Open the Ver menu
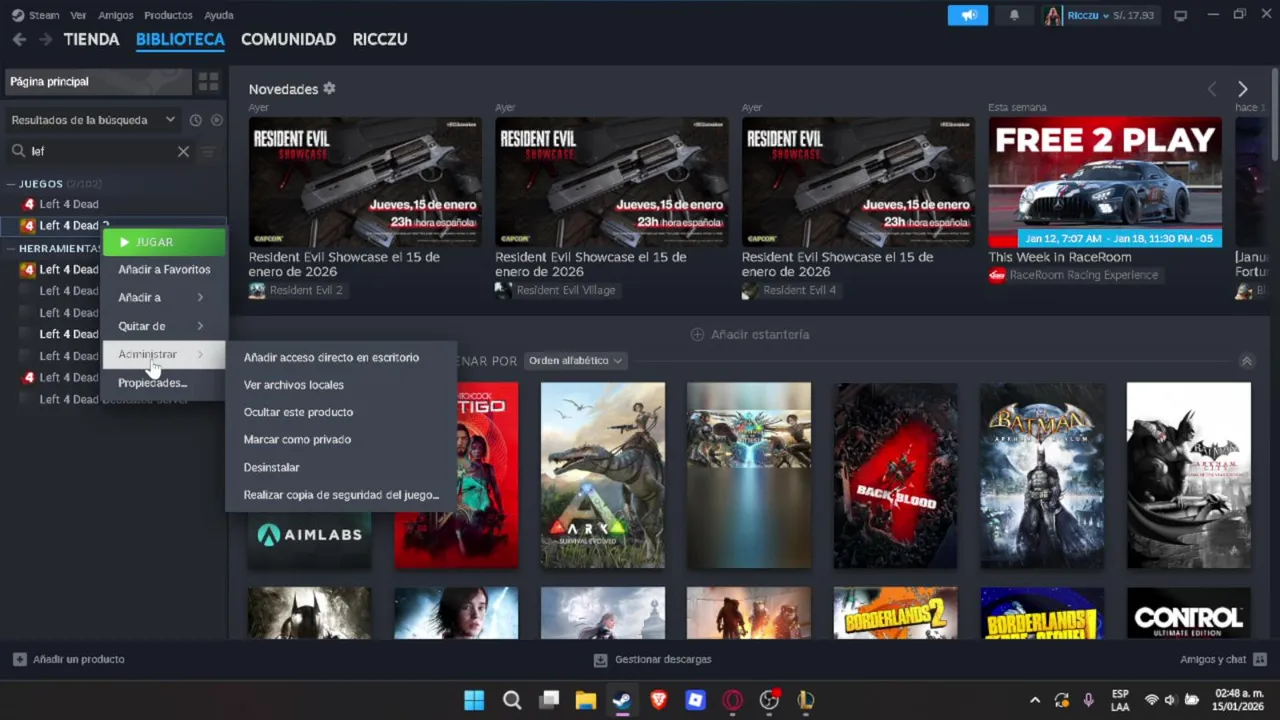 pyautogui.click(x=78, y=15)
